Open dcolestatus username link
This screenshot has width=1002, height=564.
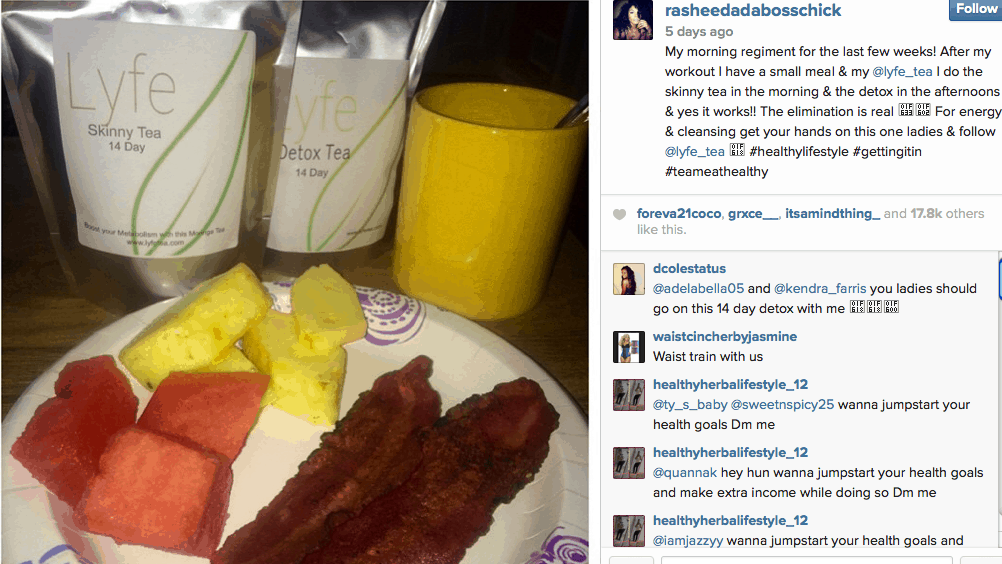[x=689, y=268]
